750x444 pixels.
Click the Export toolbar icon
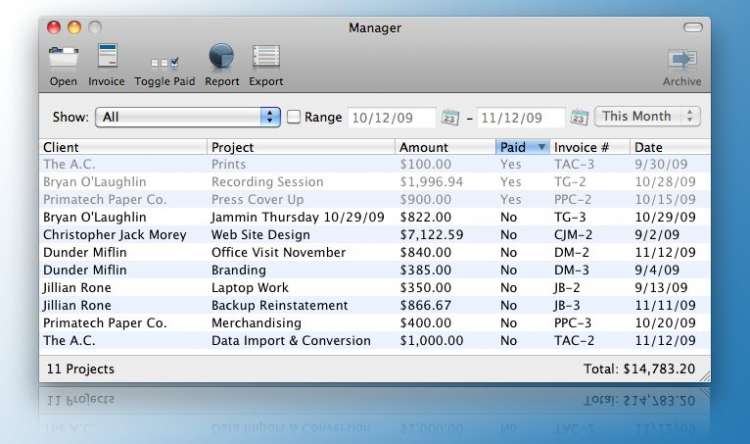point(266,56)
